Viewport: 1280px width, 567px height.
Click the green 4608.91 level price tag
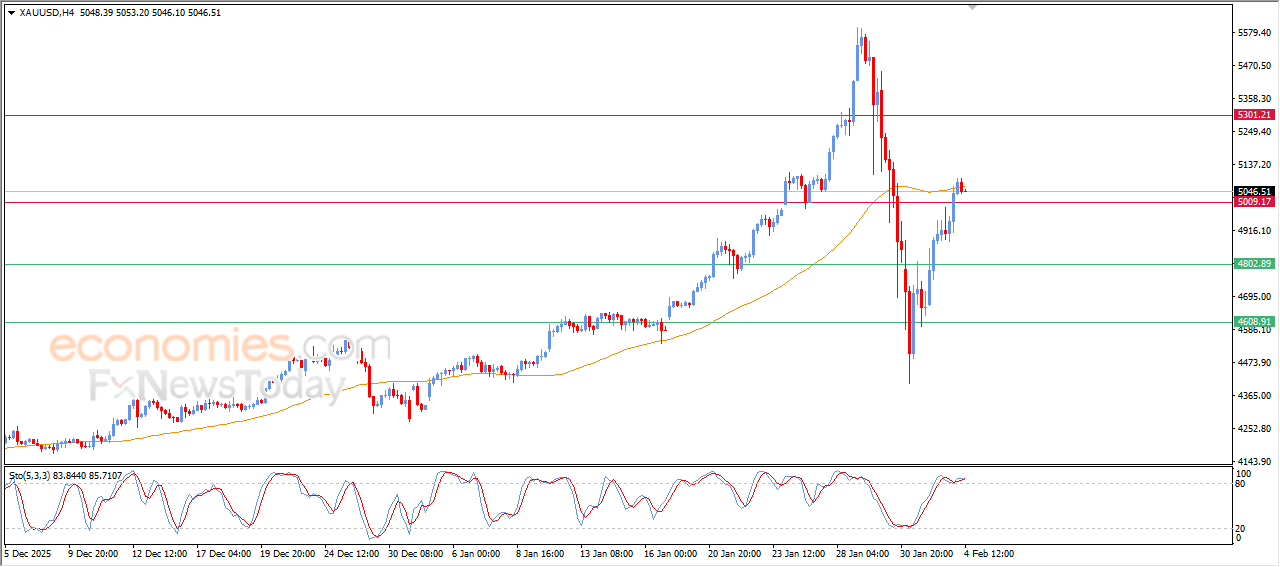pyautogui.click(x=1253, y=322)
